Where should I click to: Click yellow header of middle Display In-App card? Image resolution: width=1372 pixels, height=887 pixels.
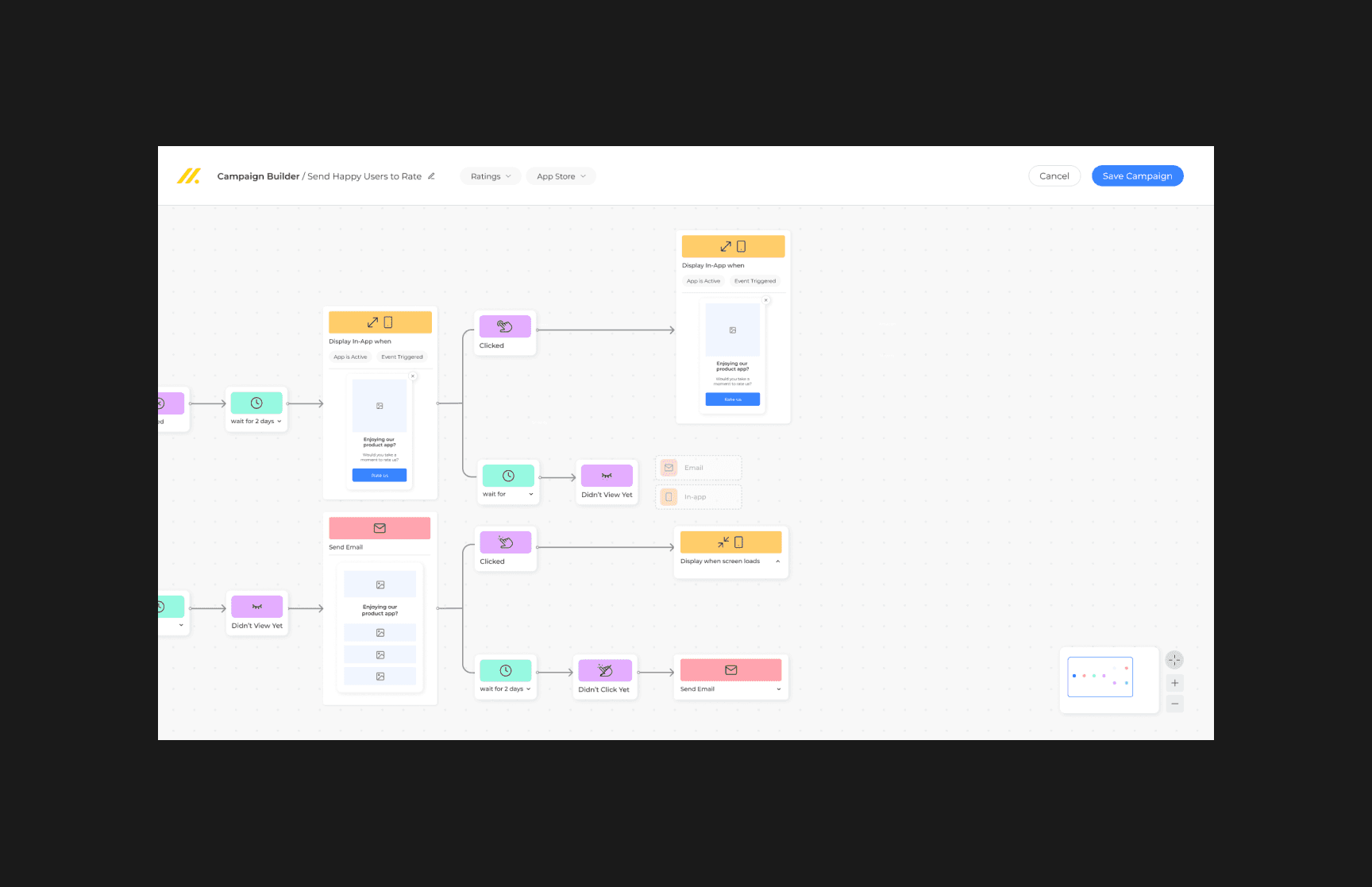(x=380, y=322)
